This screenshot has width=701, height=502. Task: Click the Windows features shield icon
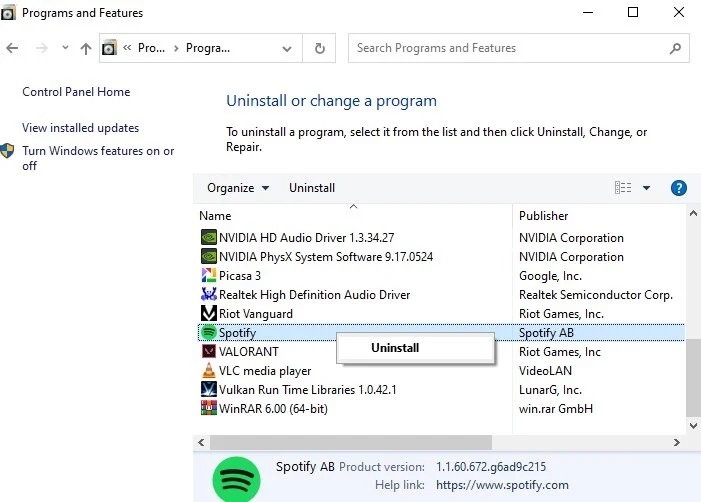(7, 151)
